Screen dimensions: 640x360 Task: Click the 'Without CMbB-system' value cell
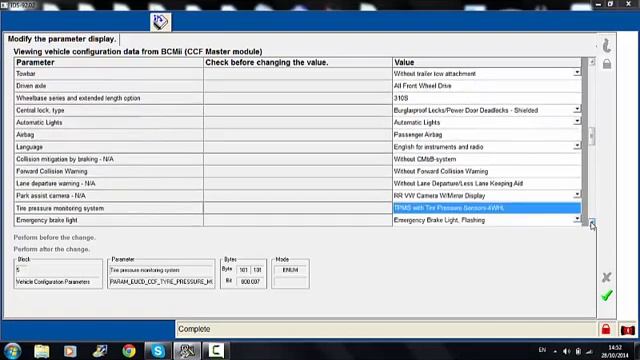pos(487,159)
